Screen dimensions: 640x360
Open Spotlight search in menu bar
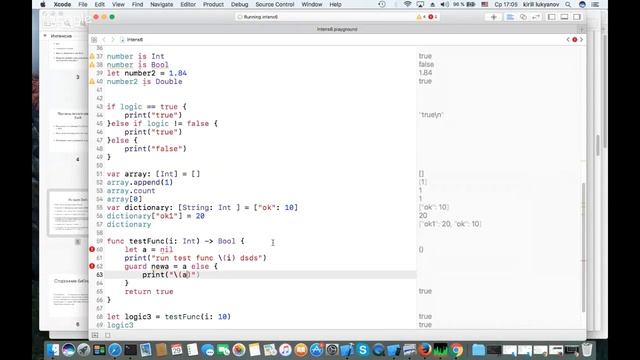pos(568,4)
